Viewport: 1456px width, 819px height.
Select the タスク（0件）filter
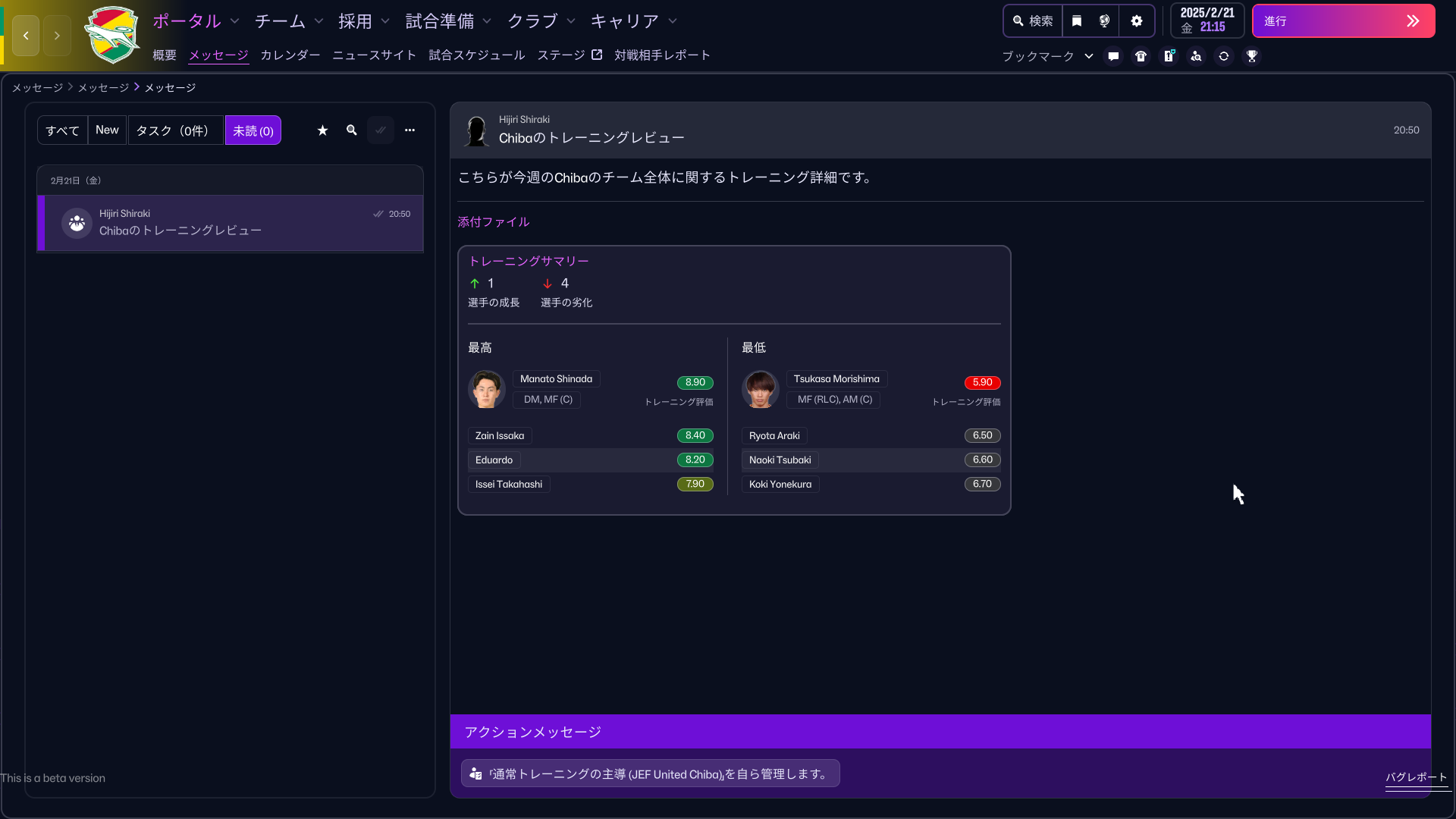(x=175, y=130)
